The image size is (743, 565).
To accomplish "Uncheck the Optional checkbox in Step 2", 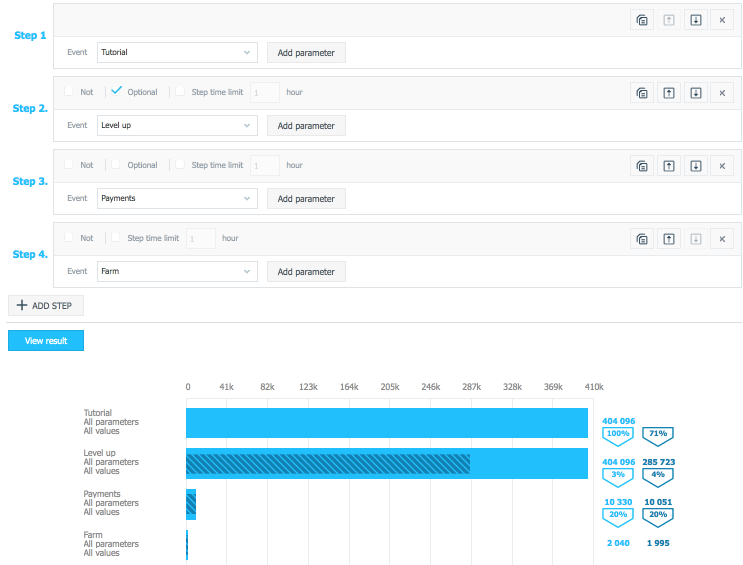I will (117, 92).
